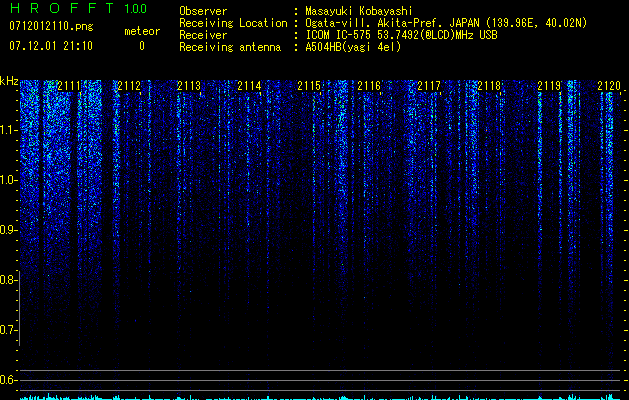Click the version number 1.0.0
Image resolution: width=629 pixels, height=400 pixels.
pyautogui.click(x=136, y=9)
